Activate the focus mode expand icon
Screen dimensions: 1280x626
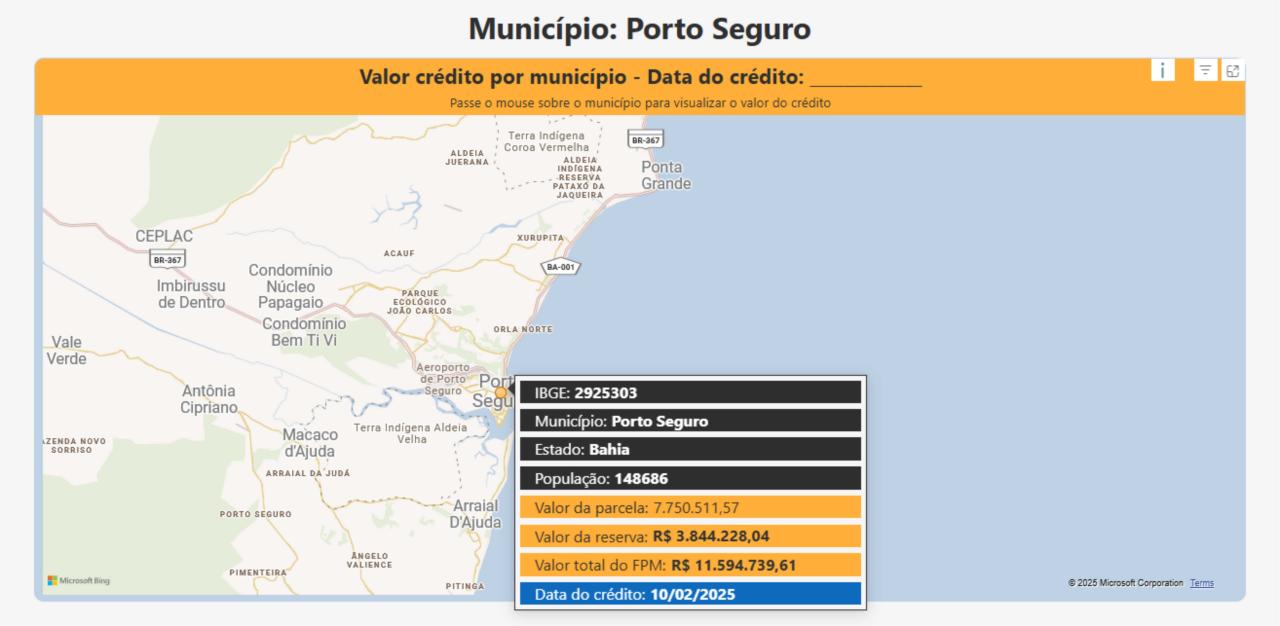click(x=1232, y=70)
